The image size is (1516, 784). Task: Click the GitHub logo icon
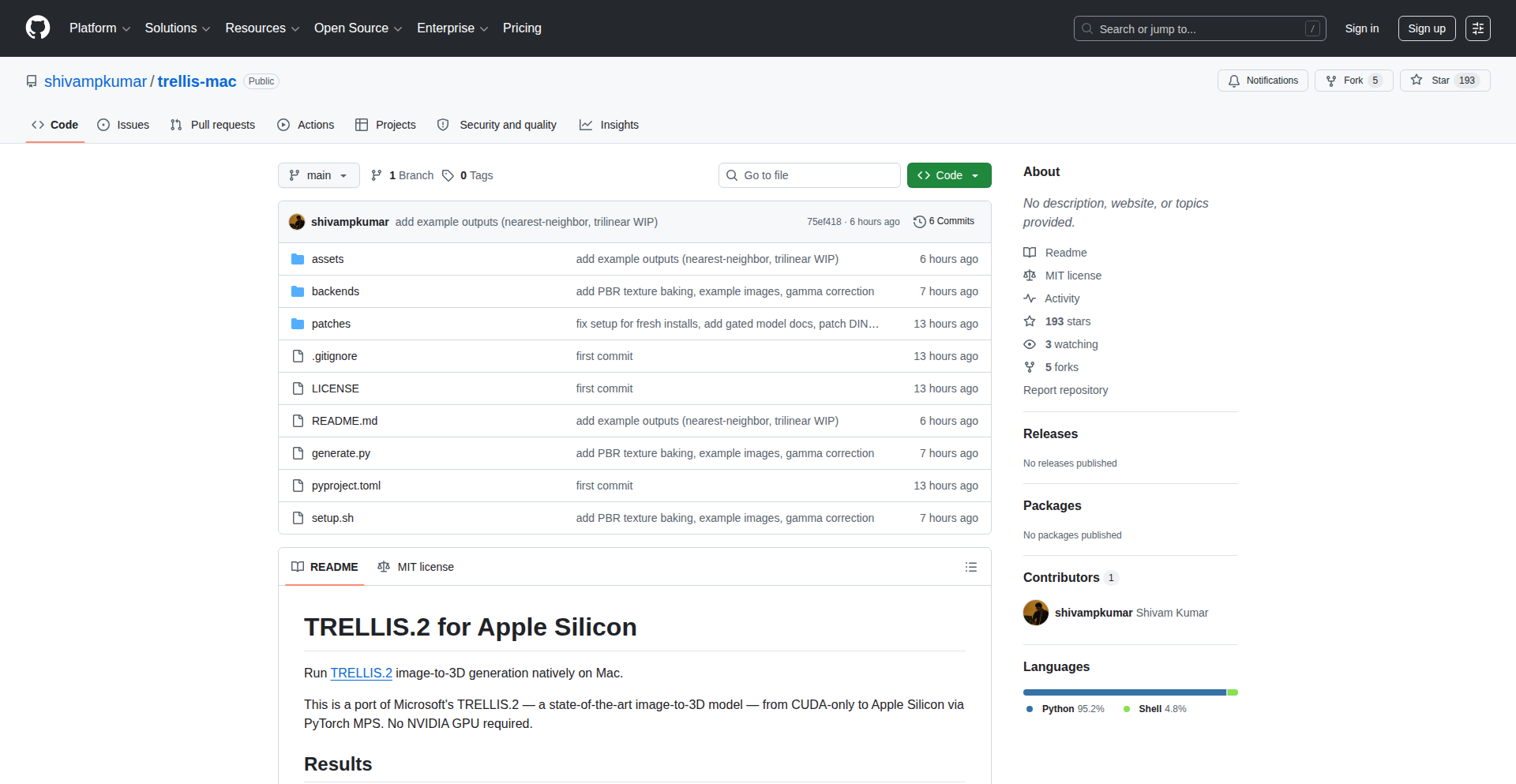coord(38,28)
